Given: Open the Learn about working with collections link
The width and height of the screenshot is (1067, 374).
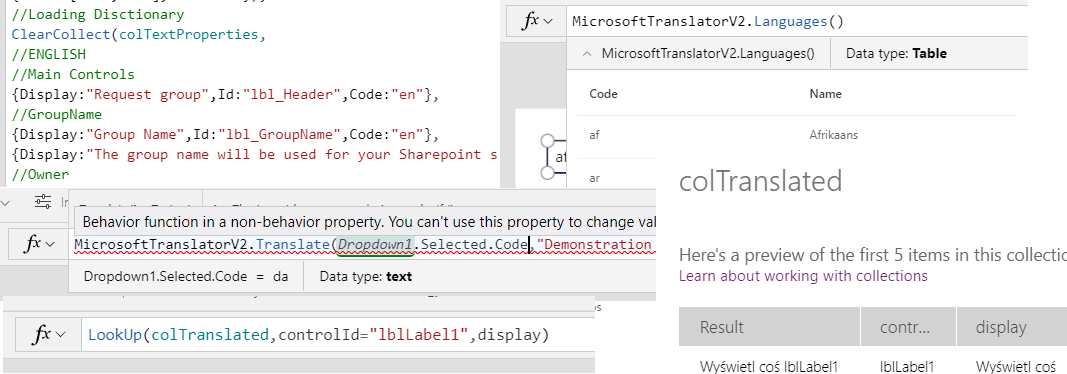Looking at the screenshot, I should (803, 276).
